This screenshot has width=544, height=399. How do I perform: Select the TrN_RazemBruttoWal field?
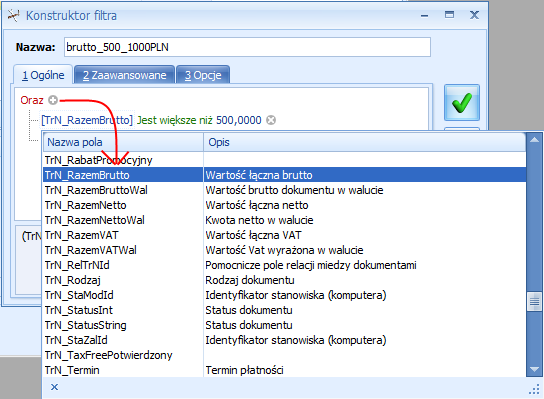pos(96,190)
